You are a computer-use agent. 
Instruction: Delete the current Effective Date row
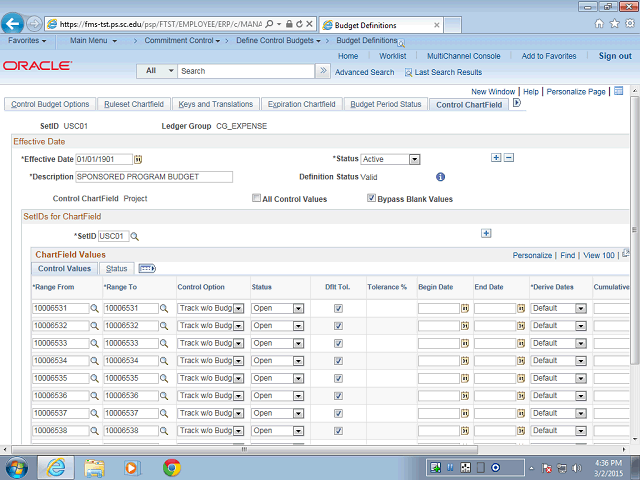[x=508, y=158]
